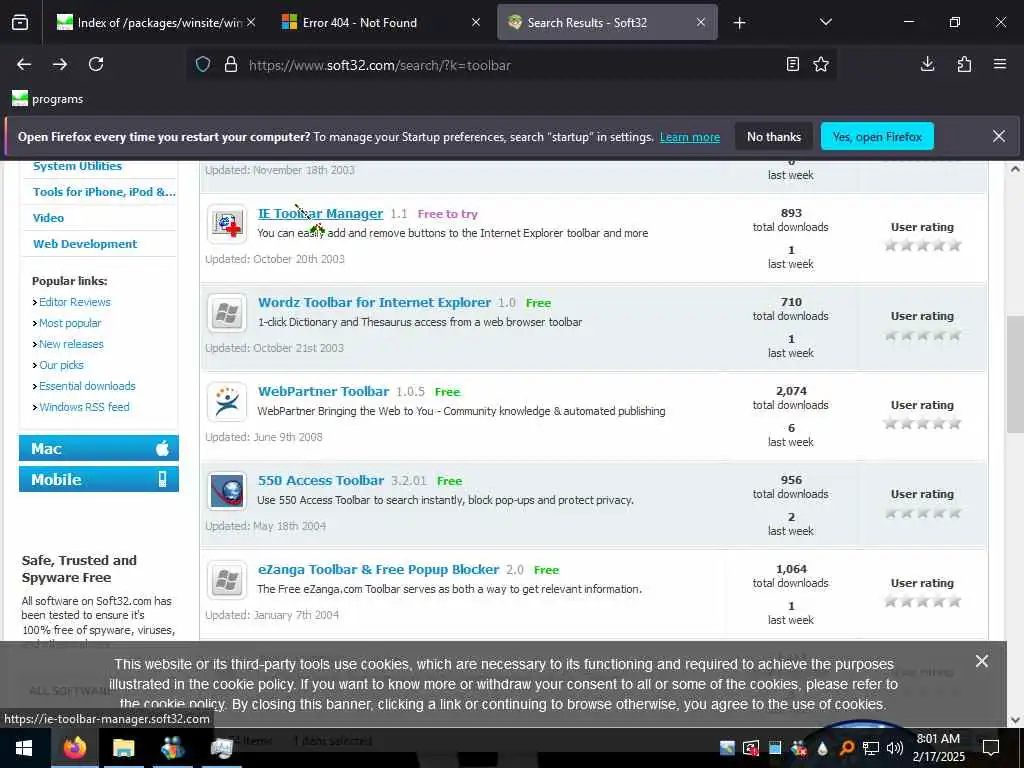
Task: Open tracking protection shield icon
Action: [x=203, y=65]
